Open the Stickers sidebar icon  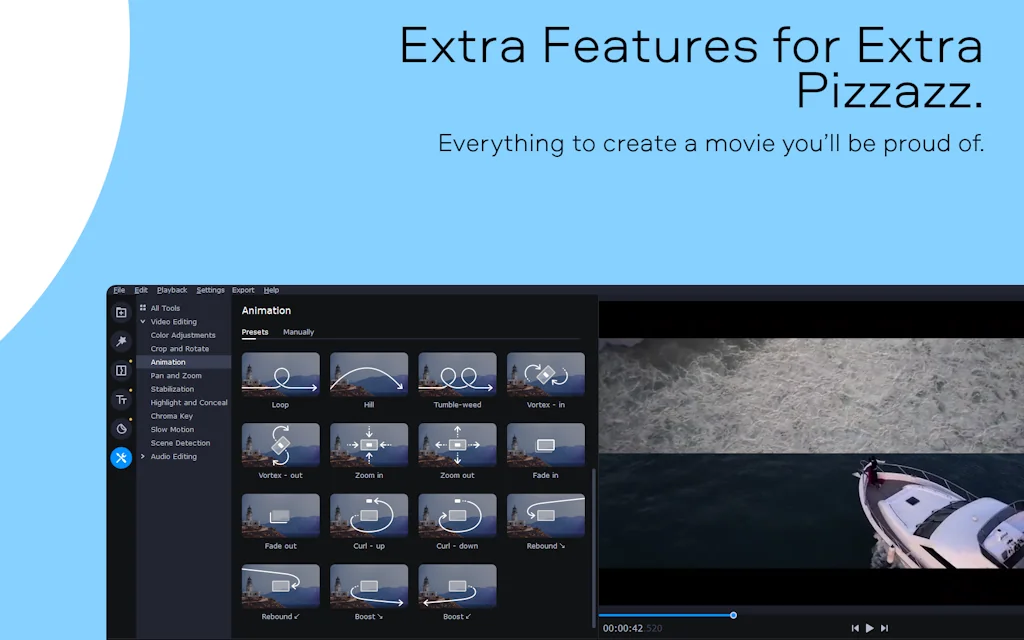click(x=121, y=428)
